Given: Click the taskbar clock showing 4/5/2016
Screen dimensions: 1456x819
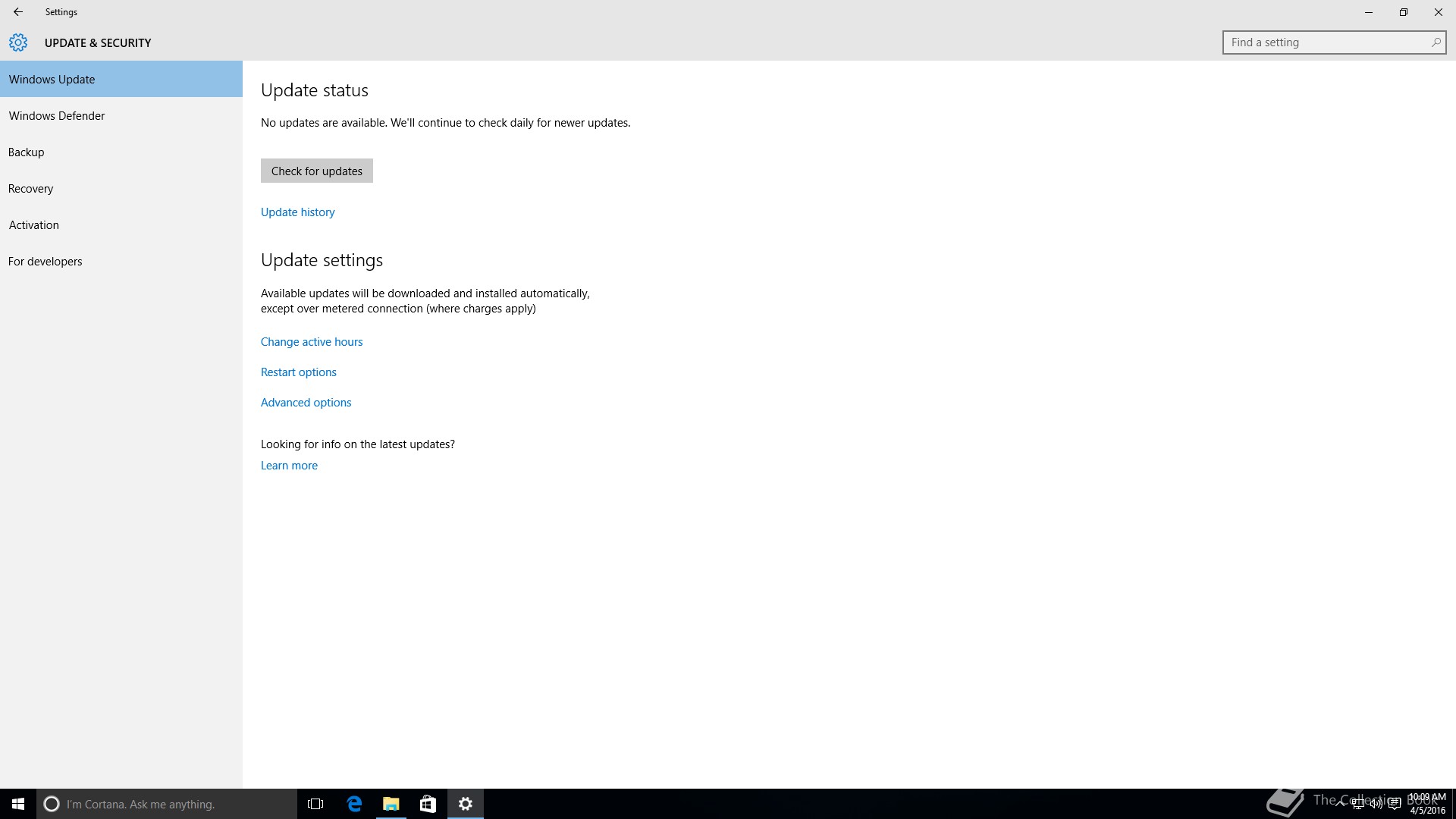Looking at the screenshot, I should (1427, 804).
